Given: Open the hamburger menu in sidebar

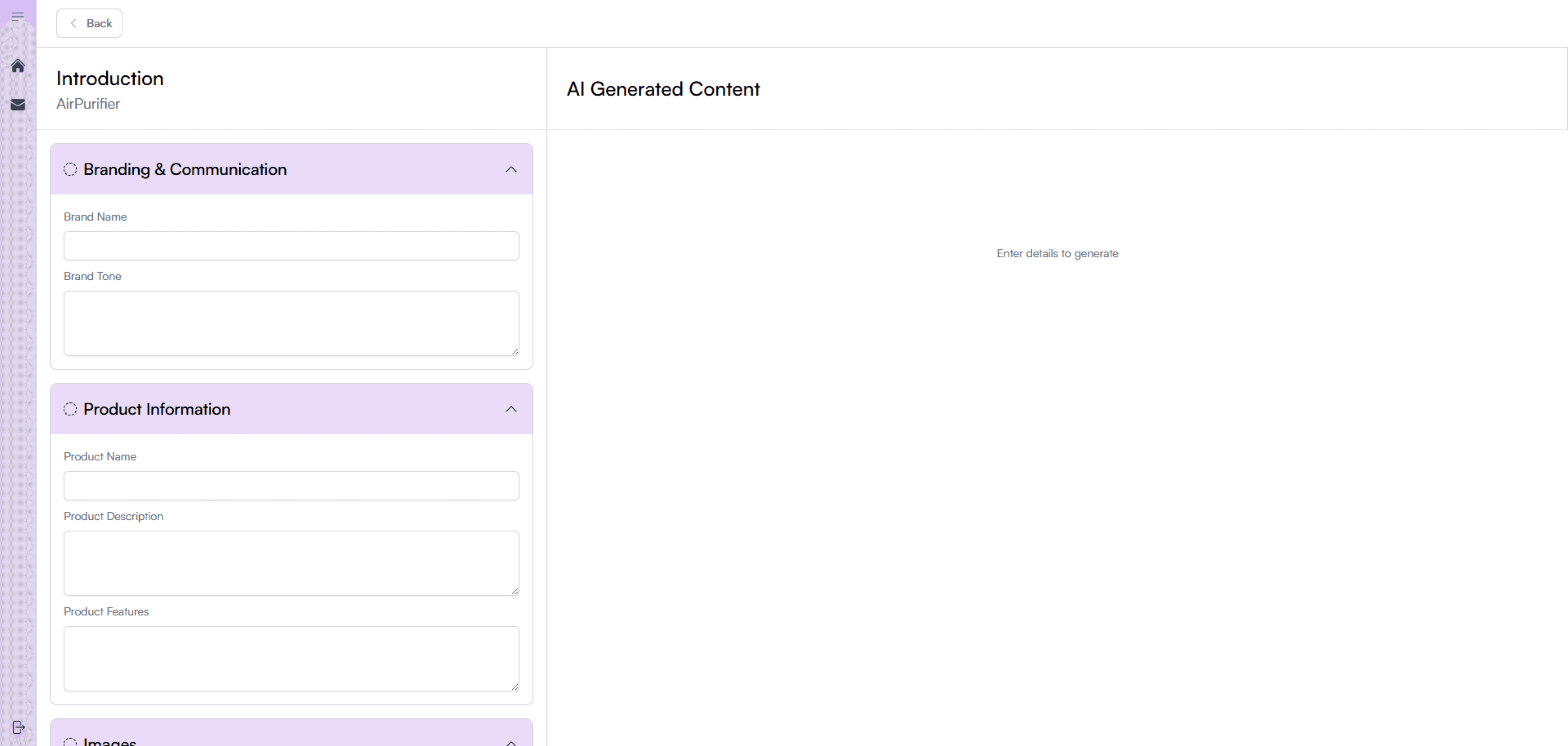Looking at the screenshot, I should click(18, 16).
